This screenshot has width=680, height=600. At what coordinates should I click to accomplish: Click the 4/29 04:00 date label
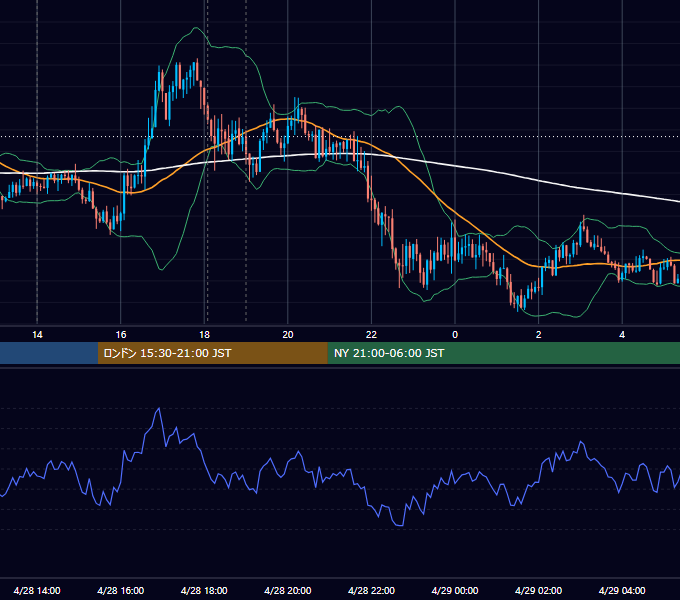pyautogui.click(x=622, y=590)
